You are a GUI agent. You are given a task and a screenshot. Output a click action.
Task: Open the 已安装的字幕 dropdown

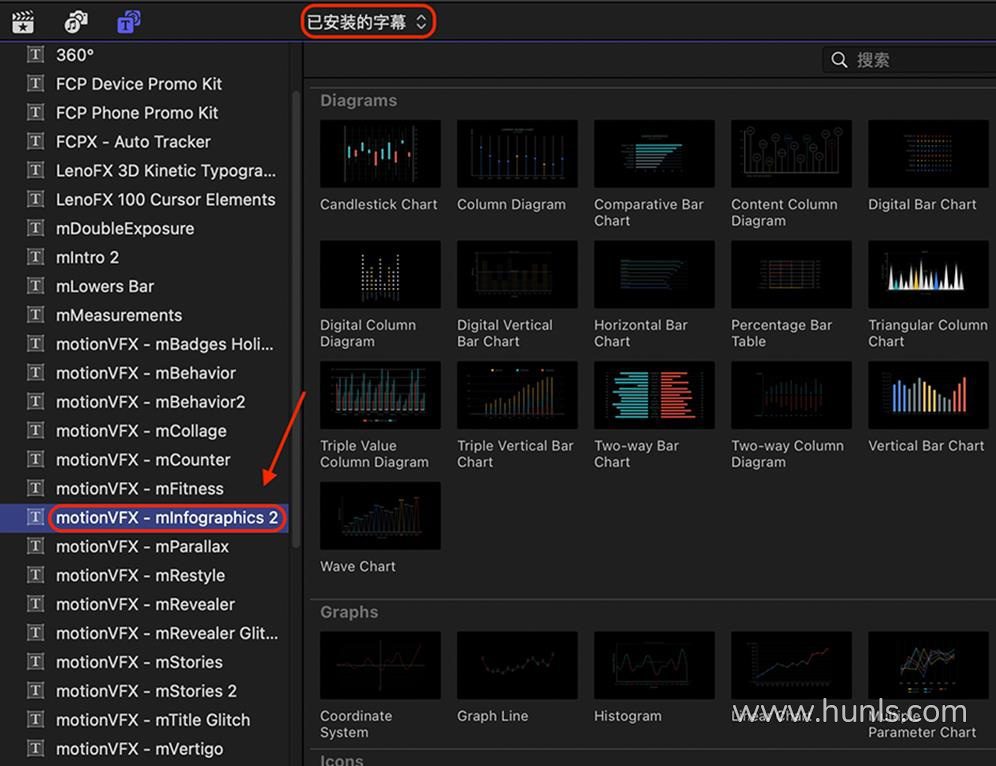[368, 22]
